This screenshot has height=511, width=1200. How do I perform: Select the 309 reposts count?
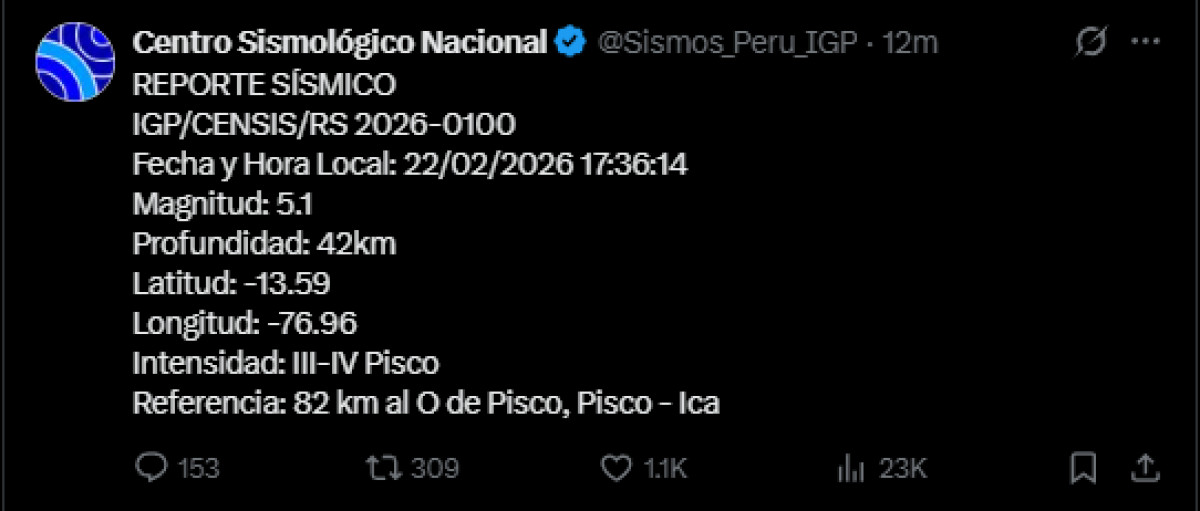[434, 468]
